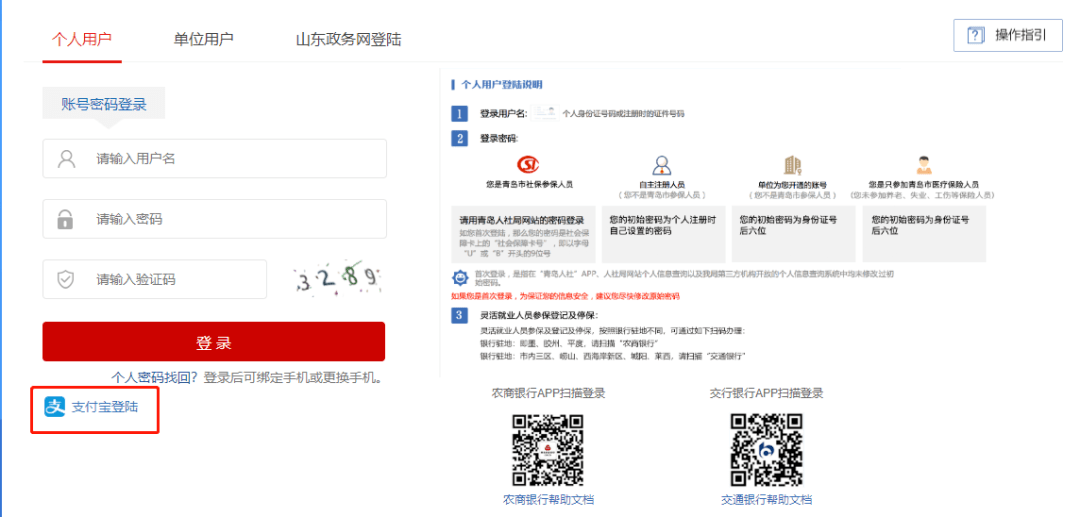Click 您是青岛市社保参保人员 label
The image size is (1080, 517).
click(x=529, y=185)
